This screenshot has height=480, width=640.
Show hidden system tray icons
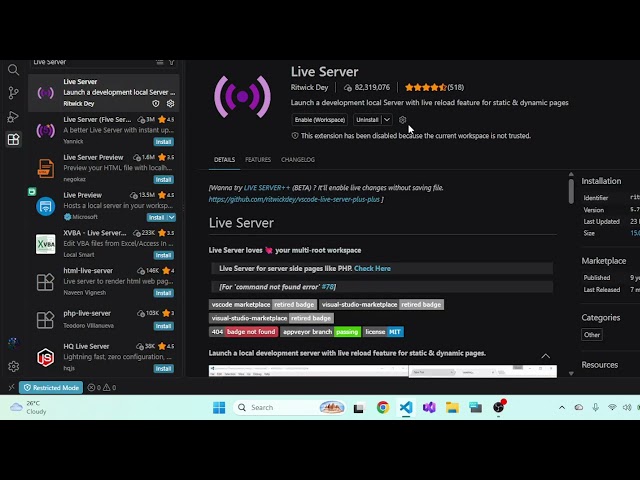(562, 407)
